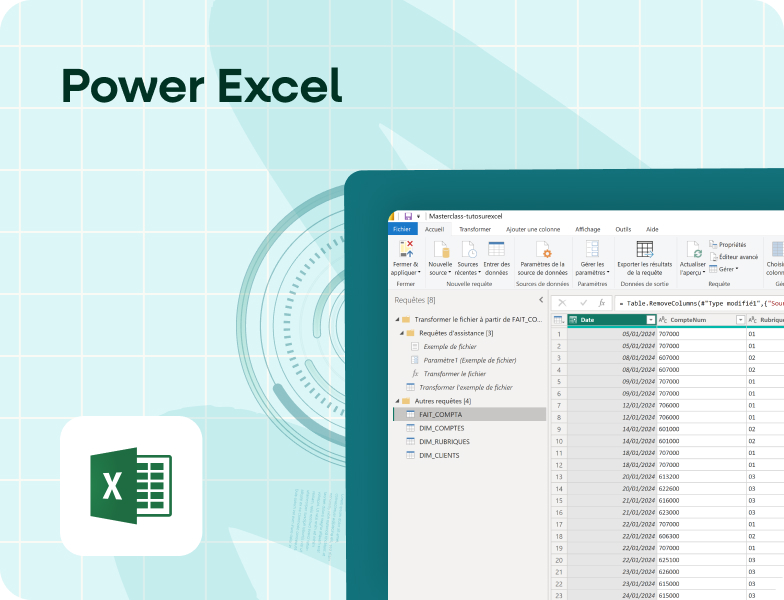Open the Éditeur avancé
Image resolution: width=784 pixels, height=600 pixels.
[x=734, y=256]
